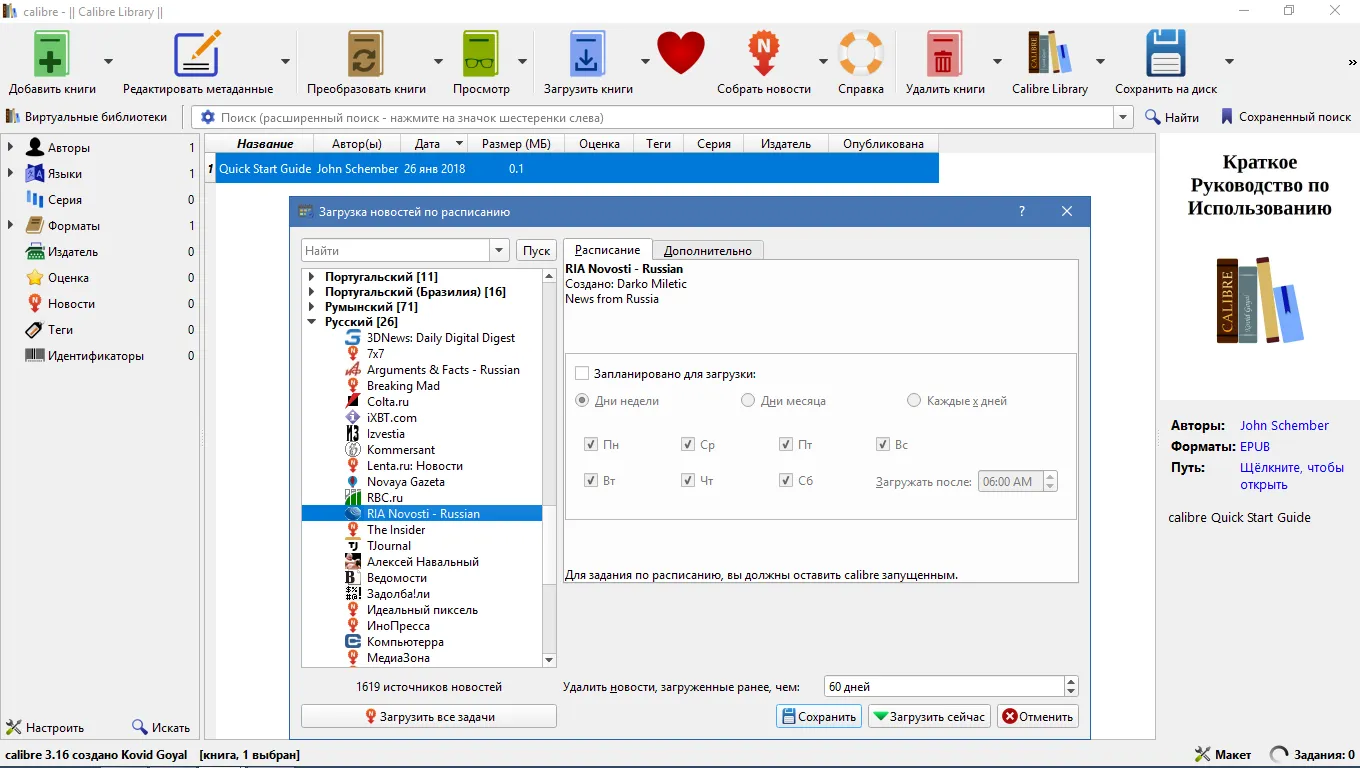This screenshot has width=1360, height=768.
Task: Click Загрузить все задачи button
Action: [429, 716]
